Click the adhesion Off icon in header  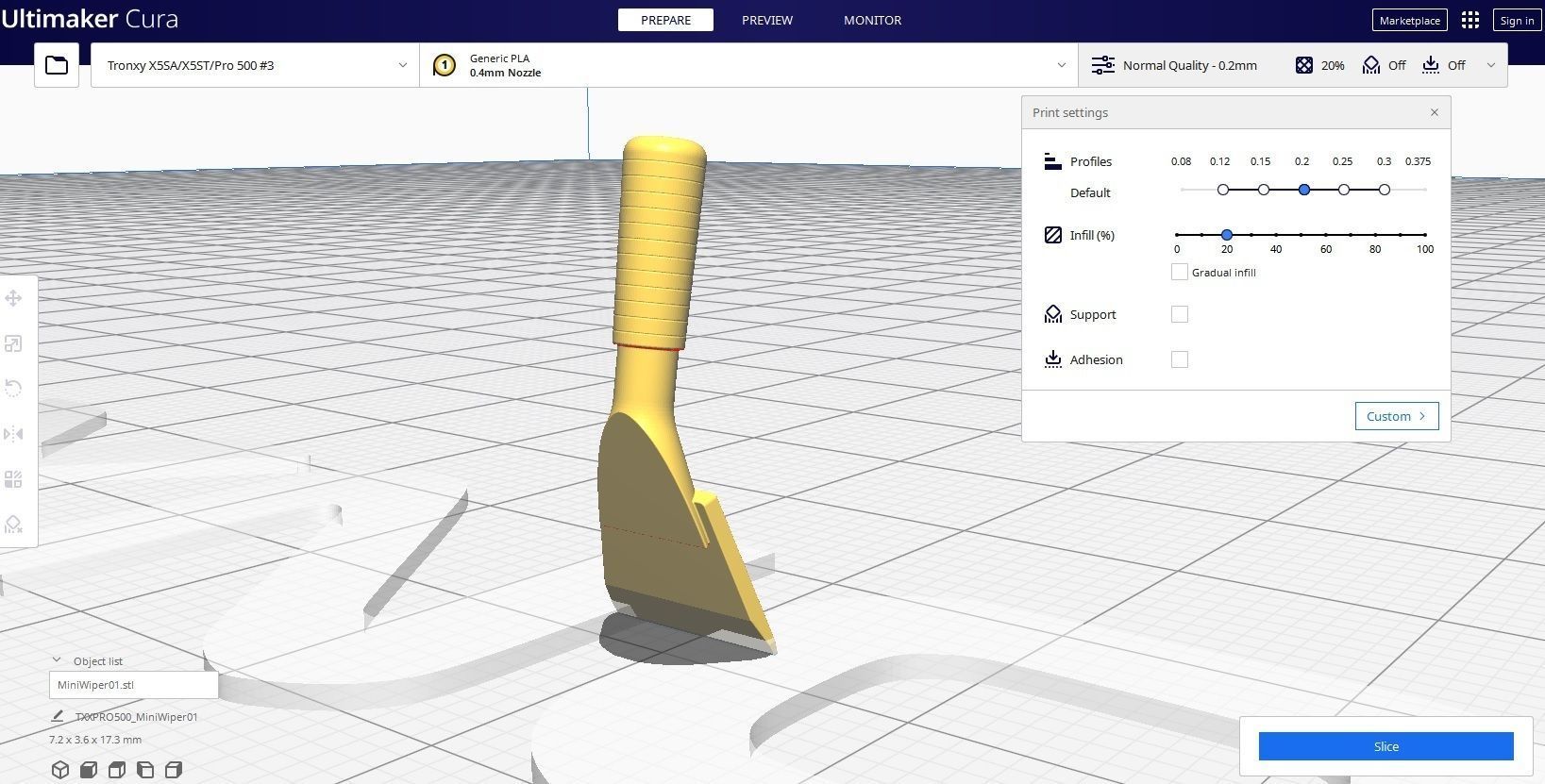pos(1431,65)
